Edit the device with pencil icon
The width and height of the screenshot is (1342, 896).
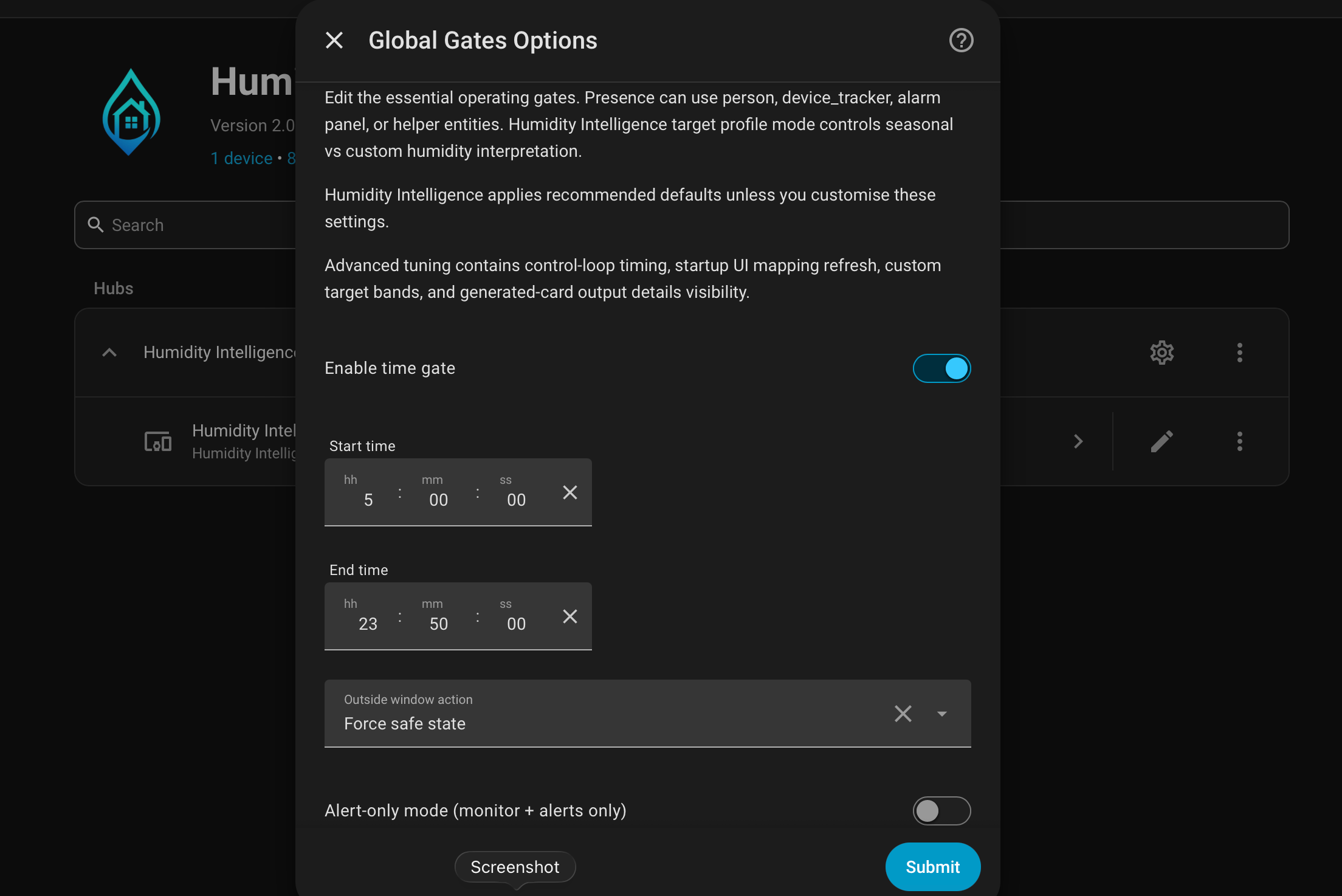(1161, 441)
